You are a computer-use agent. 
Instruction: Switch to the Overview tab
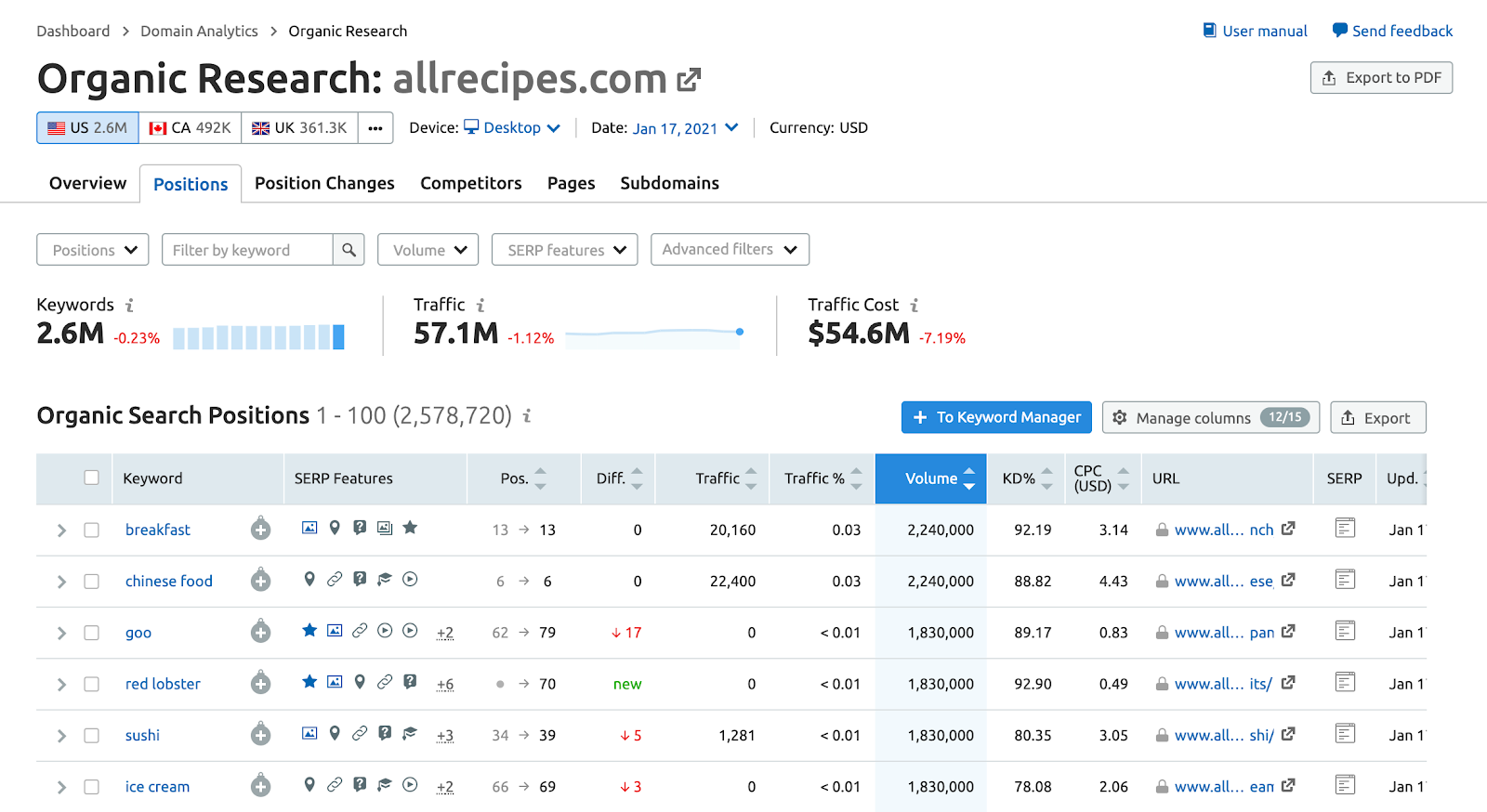pos(87,183)
